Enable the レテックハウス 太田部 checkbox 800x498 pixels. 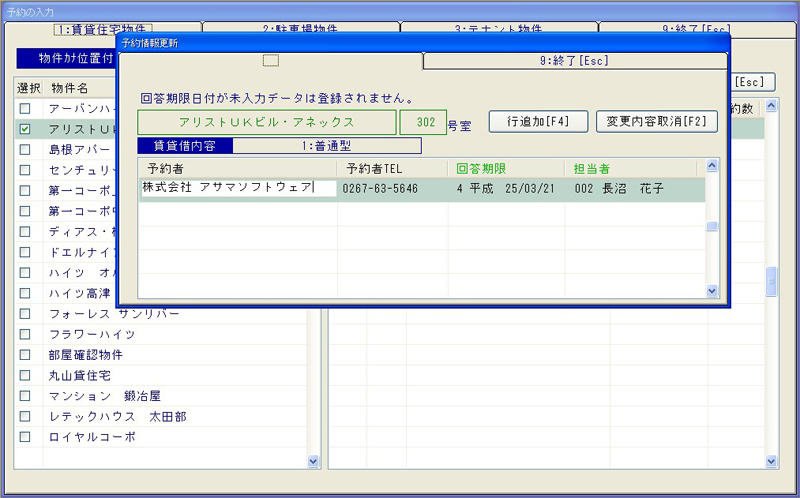click(x=25, y=416)
